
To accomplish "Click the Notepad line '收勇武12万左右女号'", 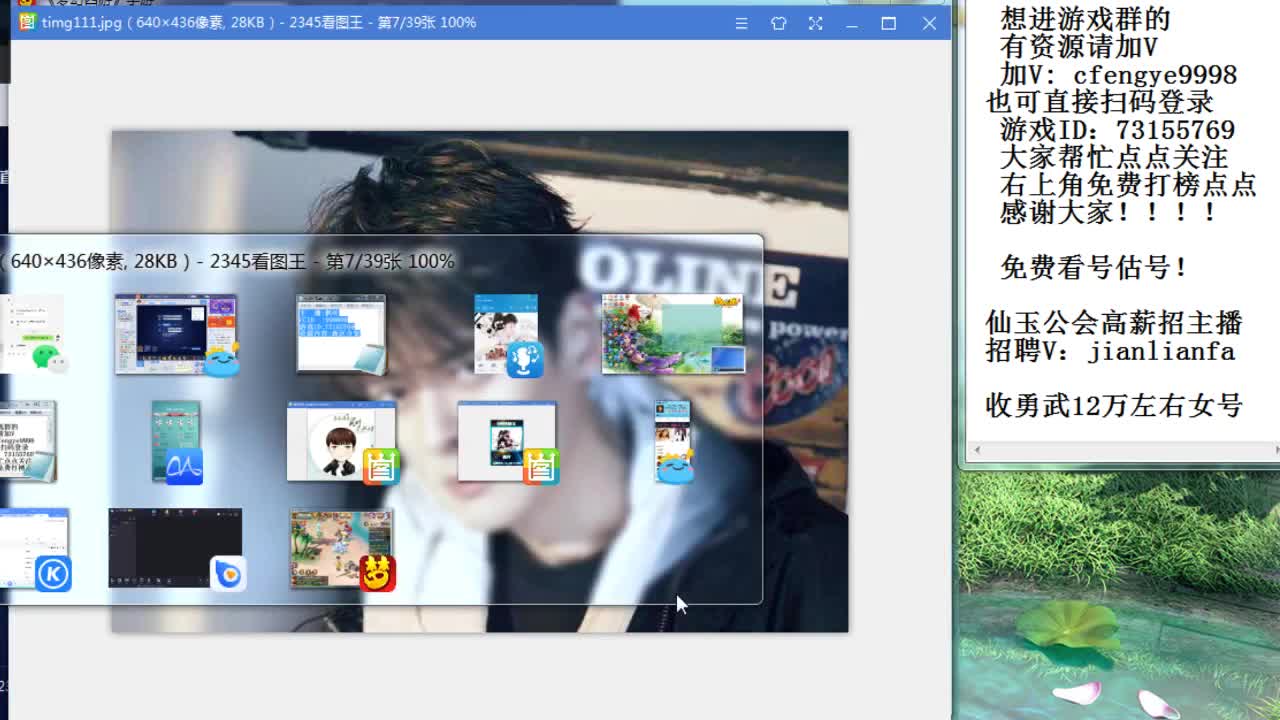I will [1114, 405].
